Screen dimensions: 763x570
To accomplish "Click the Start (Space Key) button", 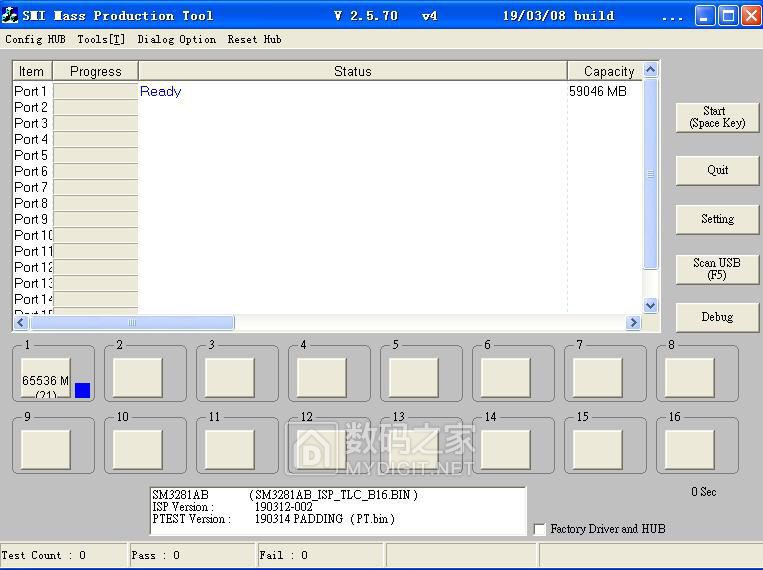I will [717, 117].
